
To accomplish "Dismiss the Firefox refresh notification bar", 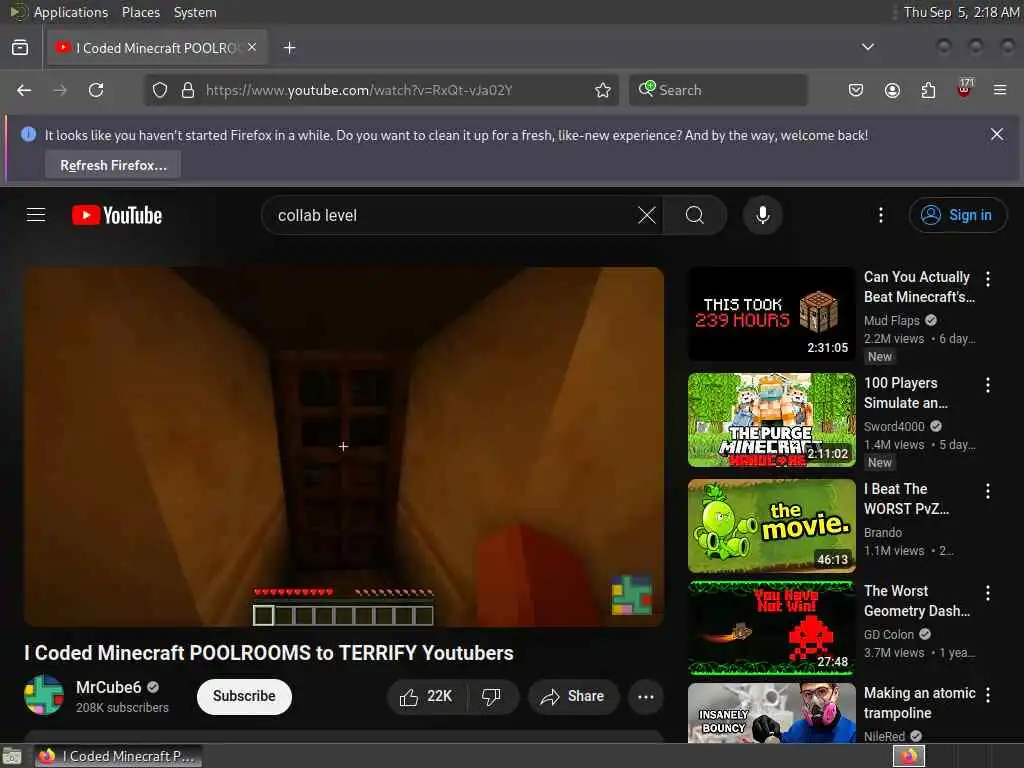I will coord(997,134).
